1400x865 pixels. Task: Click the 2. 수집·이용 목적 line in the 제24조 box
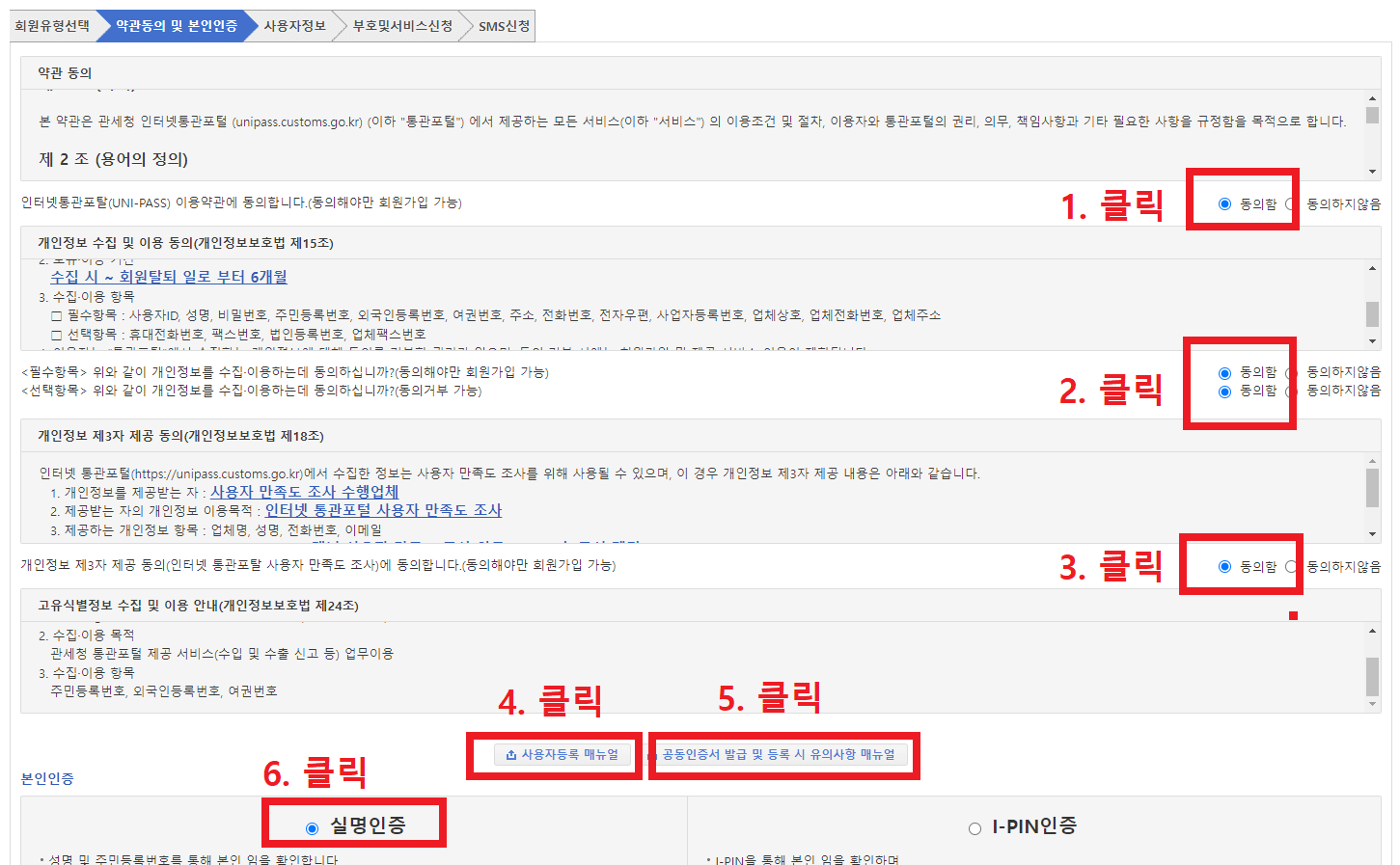pyautogui.click(x=87, y=635)
